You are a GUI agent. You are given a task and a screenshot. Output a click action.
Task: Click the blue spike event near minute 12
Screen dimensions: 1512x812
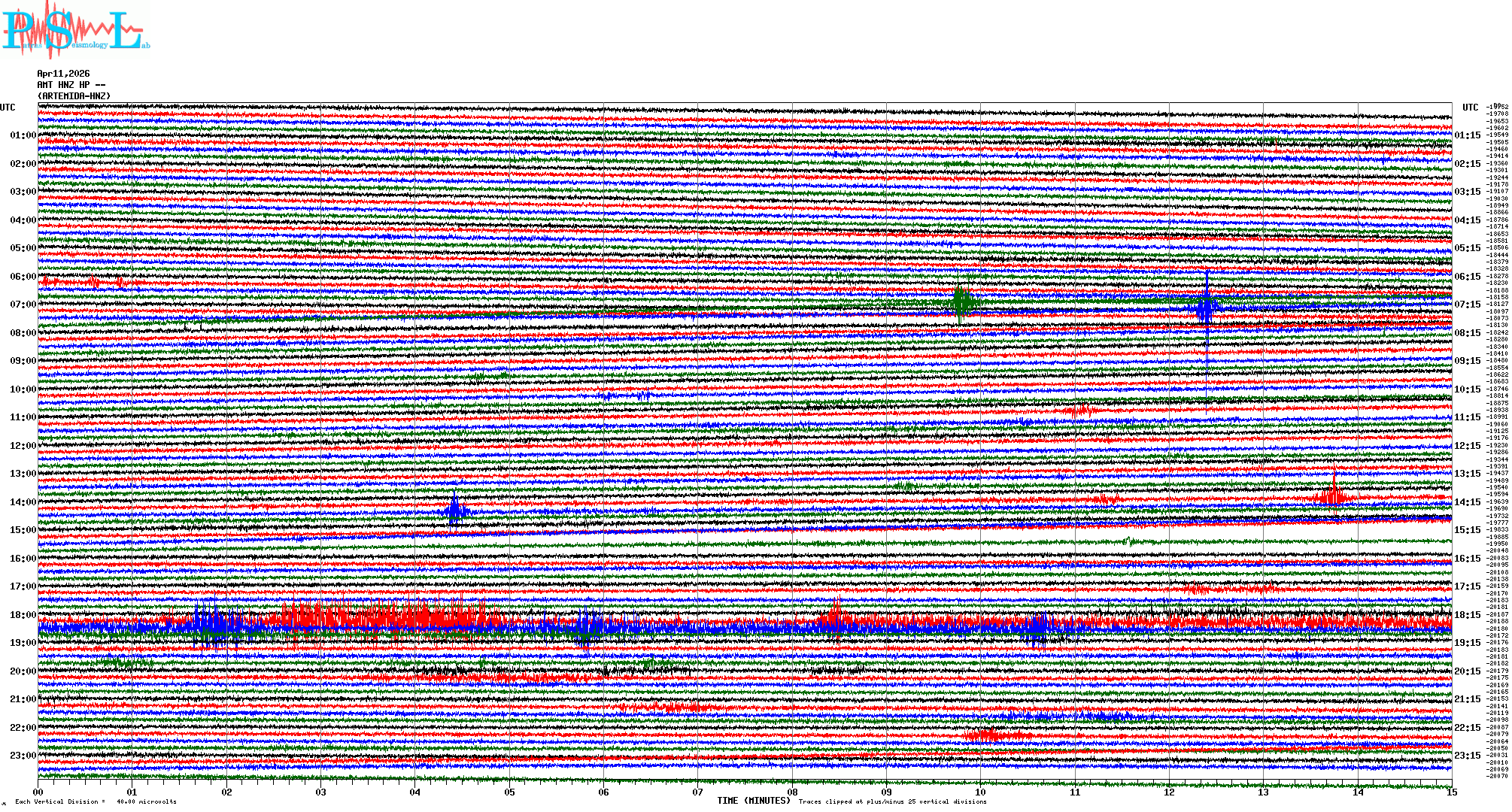(x=1207, y=307)
